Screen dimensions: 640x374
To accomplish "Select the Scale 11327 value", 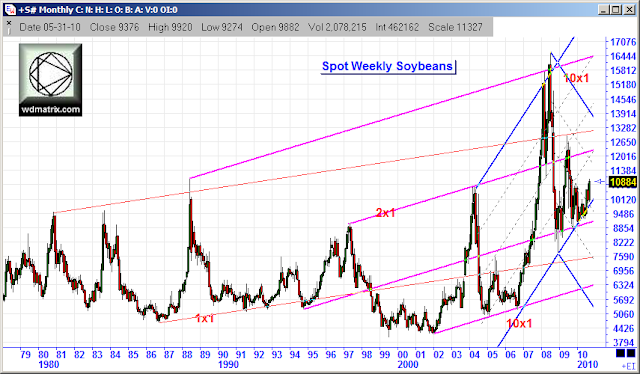I will tap(455, 27).
